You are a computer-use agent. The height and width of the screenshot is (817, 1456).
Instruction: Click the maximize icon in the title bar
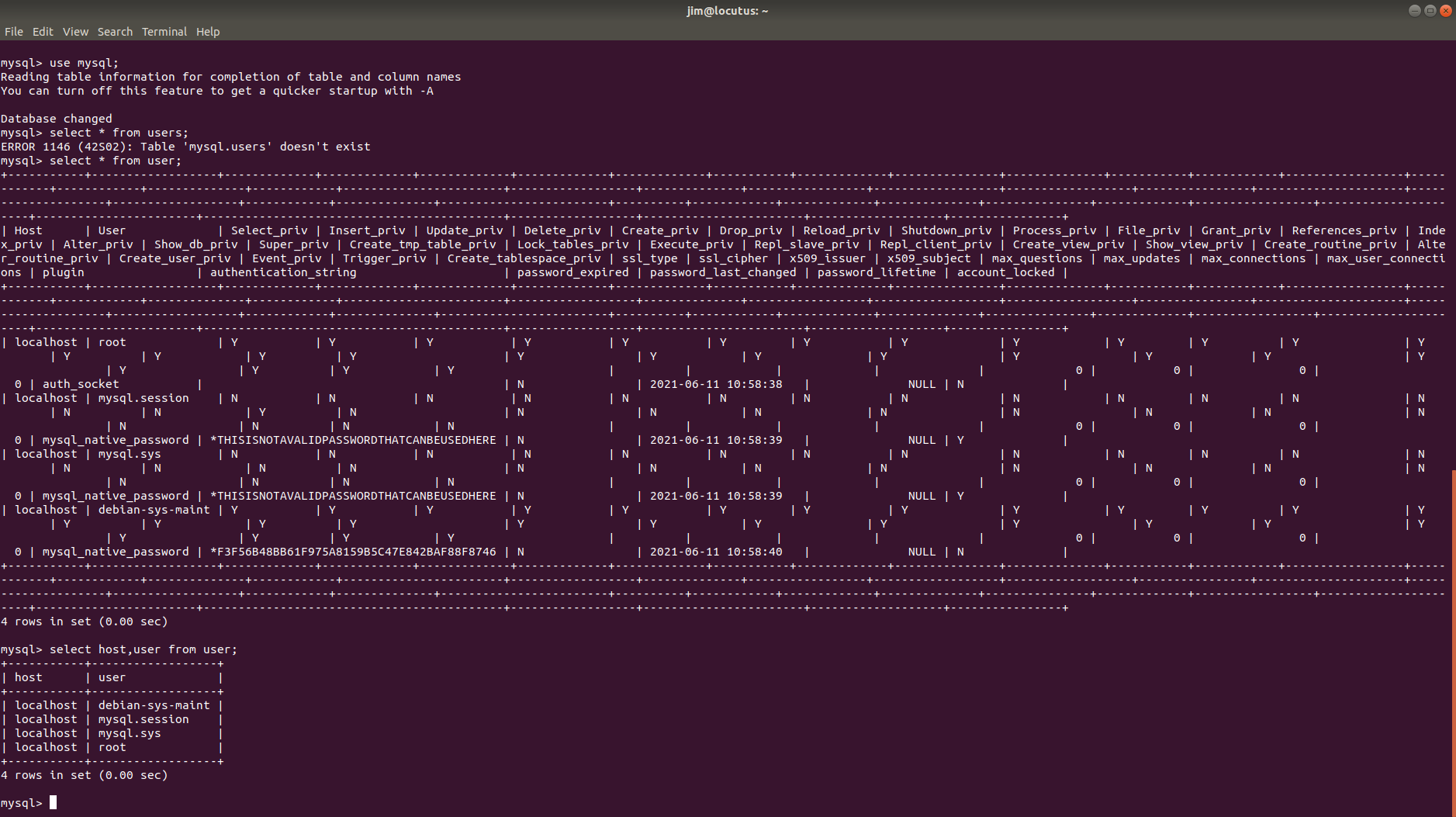point(1429,10)
